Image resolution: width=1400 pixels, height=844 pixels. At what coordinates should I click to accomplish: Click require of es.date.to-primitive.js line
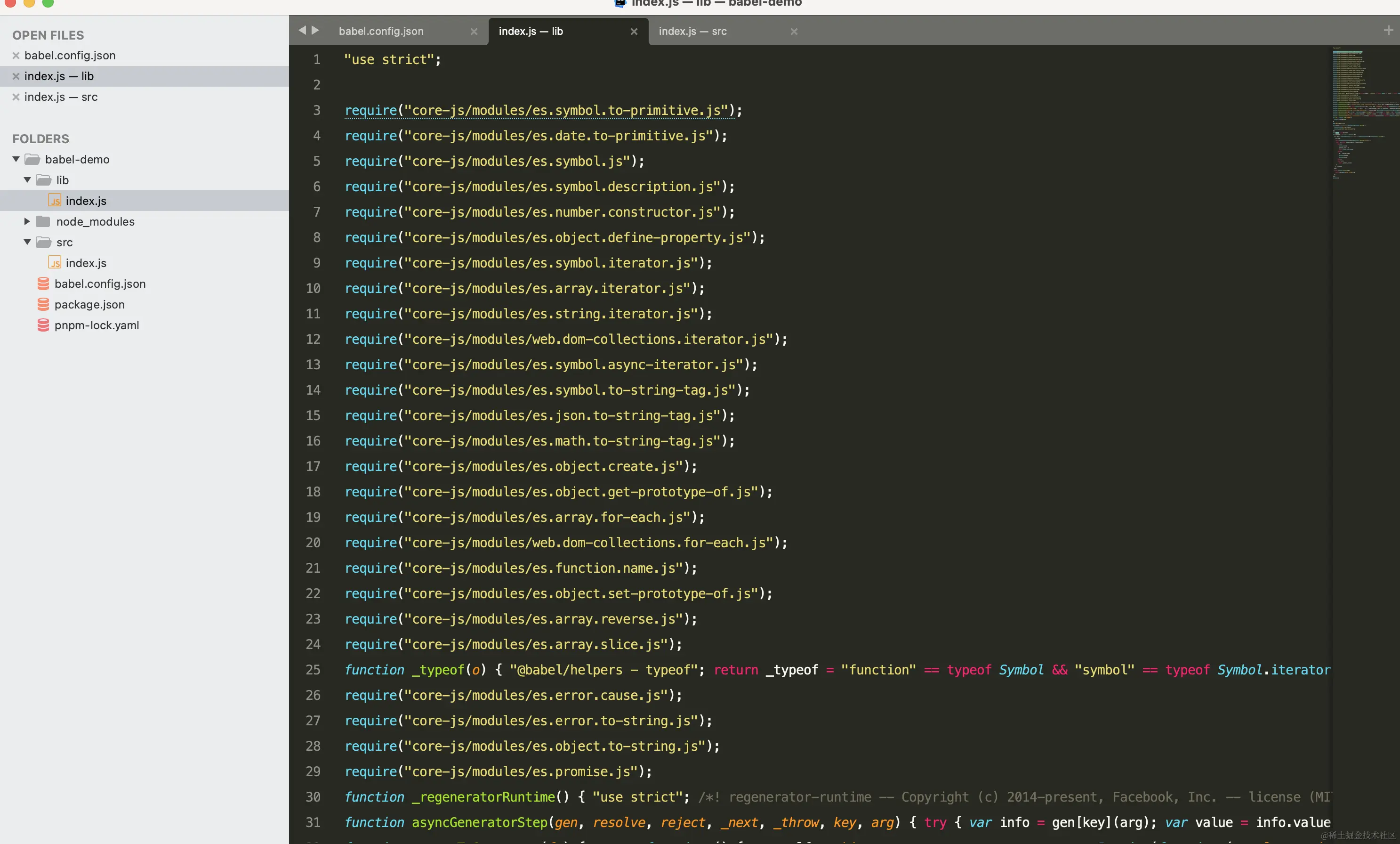coord(536,136)
